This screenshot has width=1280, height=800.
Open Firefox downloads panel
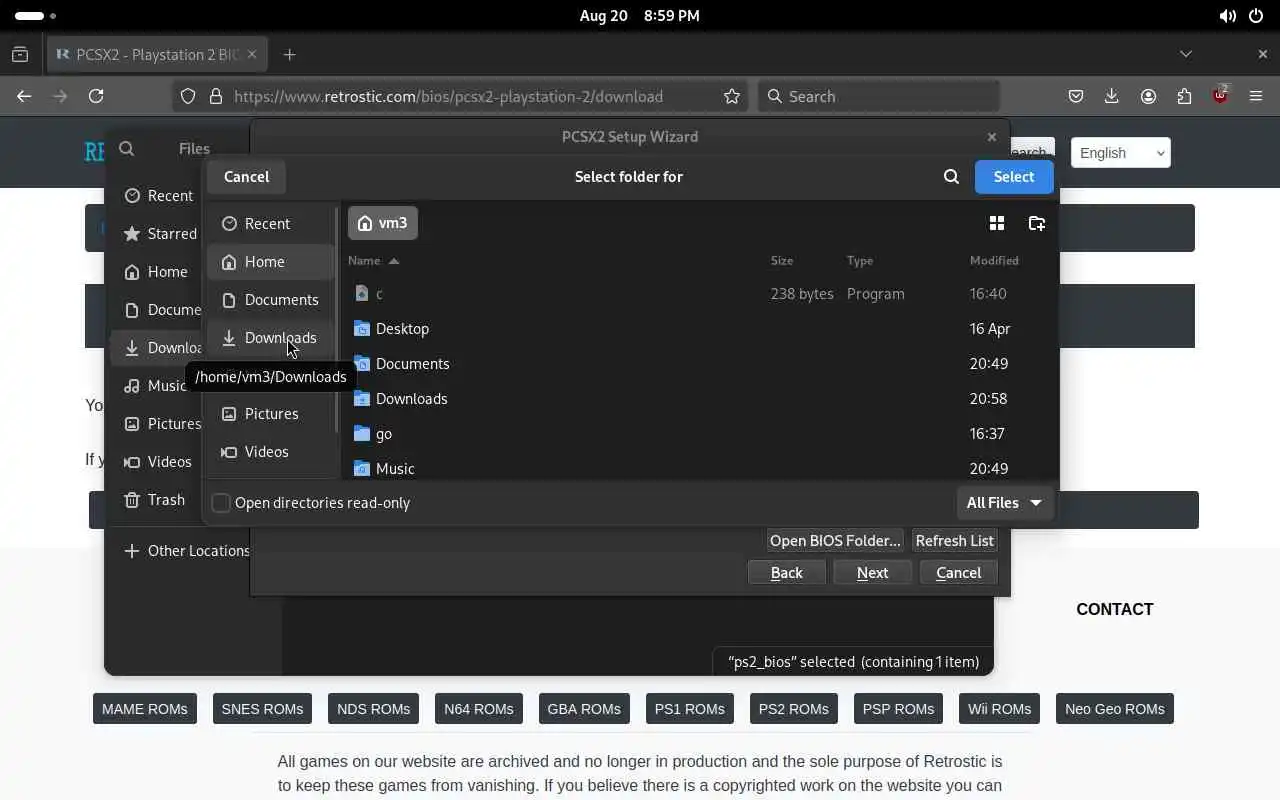click(x=1112, y=96)
